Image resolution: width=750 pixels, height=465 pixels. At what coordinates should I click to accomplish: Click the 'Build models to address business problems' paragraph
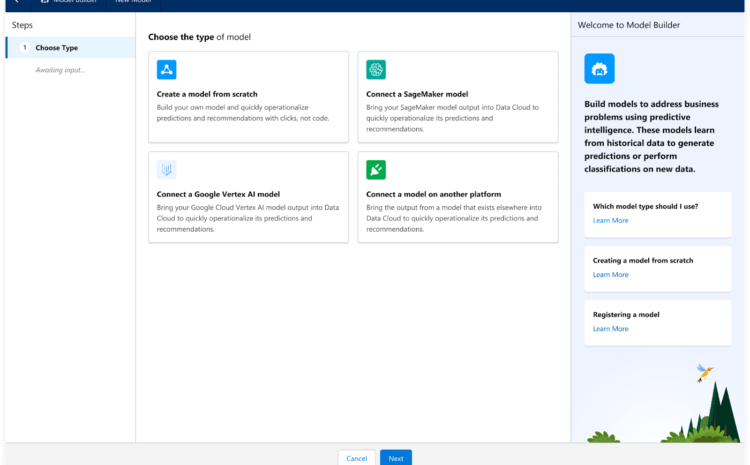651,136
